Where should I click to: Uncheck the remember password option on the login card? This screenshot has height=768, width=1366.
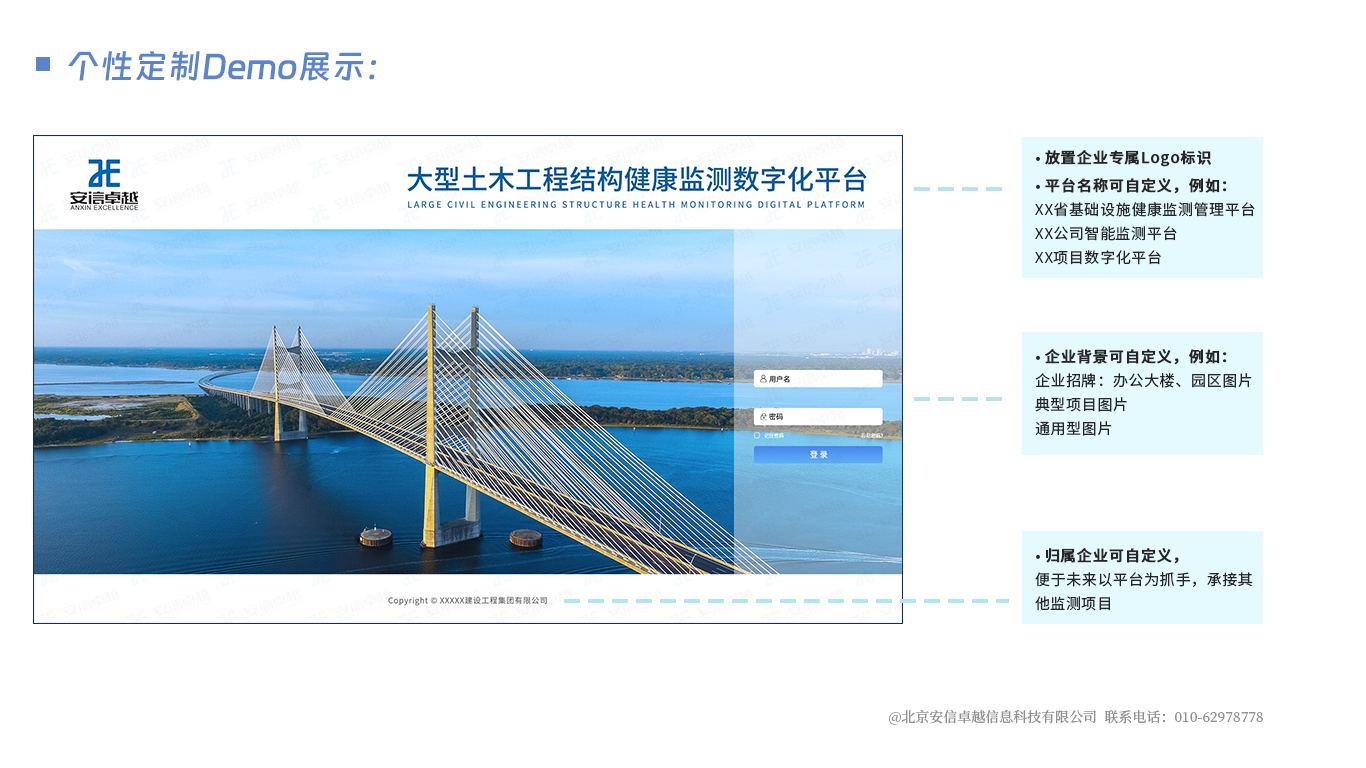tap(757, 435)
